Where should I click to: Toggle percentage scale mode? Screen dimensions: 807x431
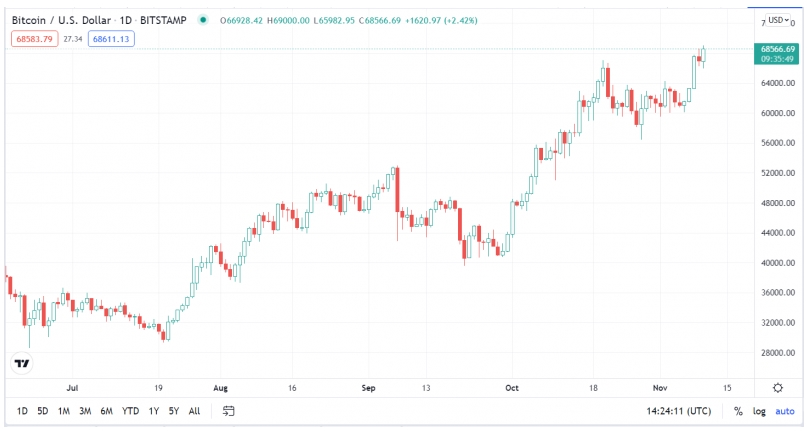pyautogui.click(x=738, y=411)
